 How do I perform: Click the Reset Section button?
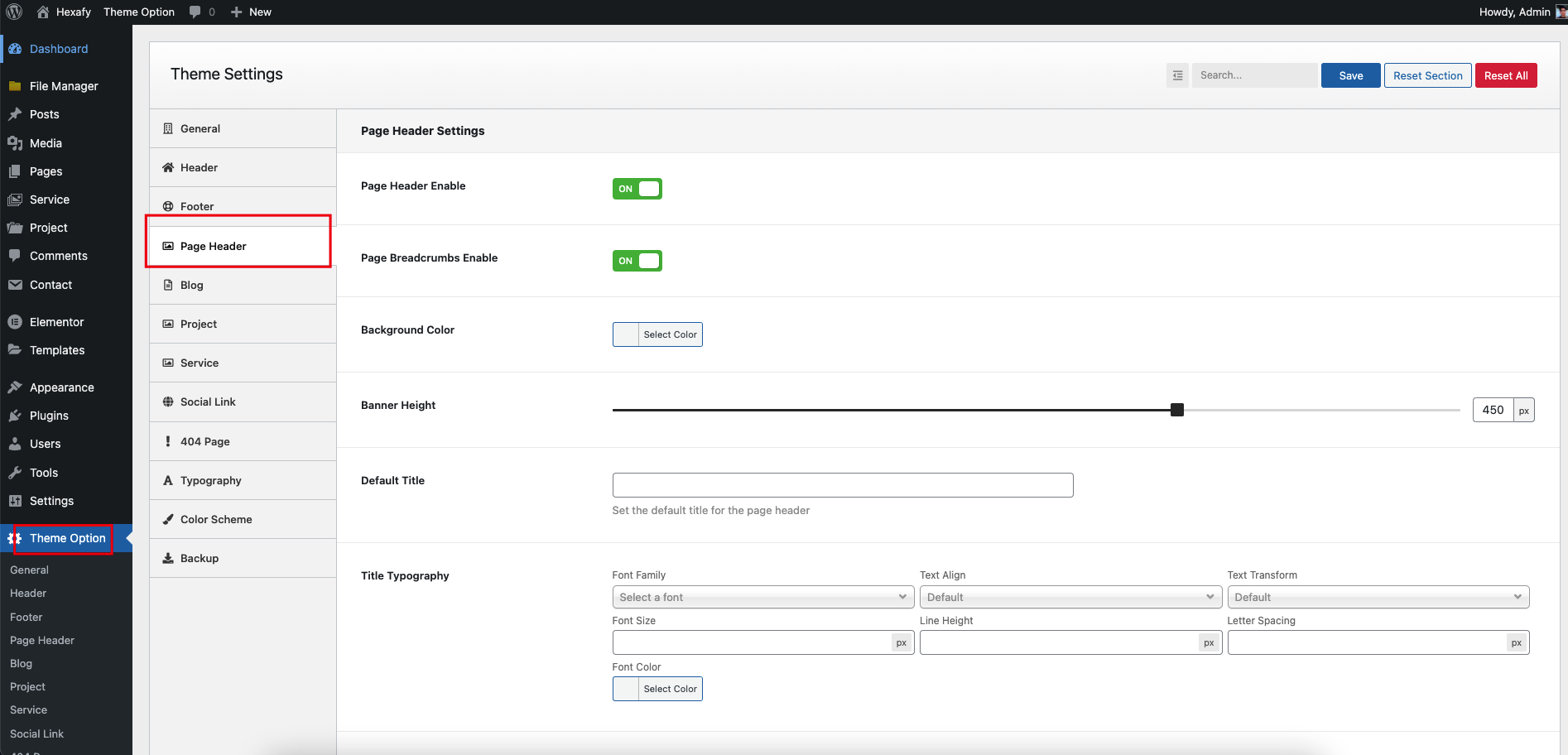point(1427,75)
